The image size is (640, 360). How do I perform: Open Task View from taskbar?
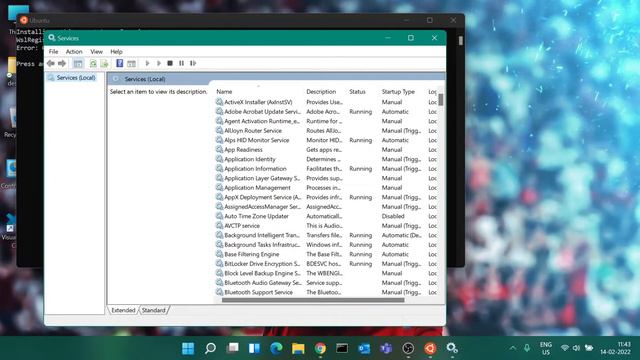tap(233, 348)
